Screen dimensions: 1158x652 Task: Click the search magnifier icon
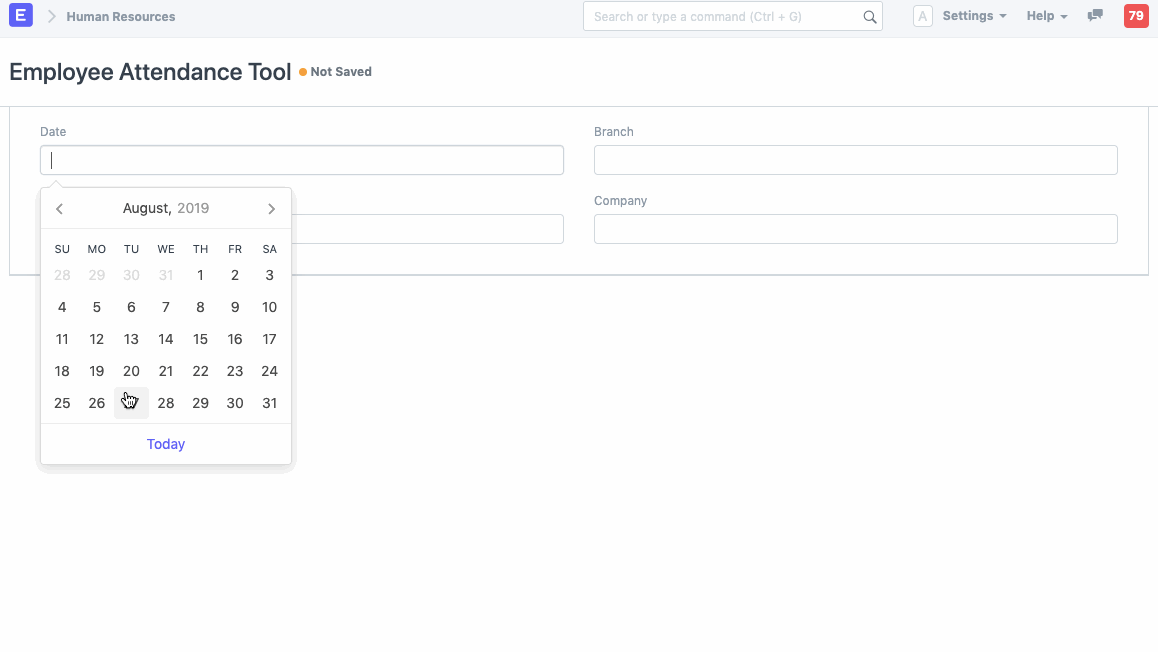[x=870, y=17]
